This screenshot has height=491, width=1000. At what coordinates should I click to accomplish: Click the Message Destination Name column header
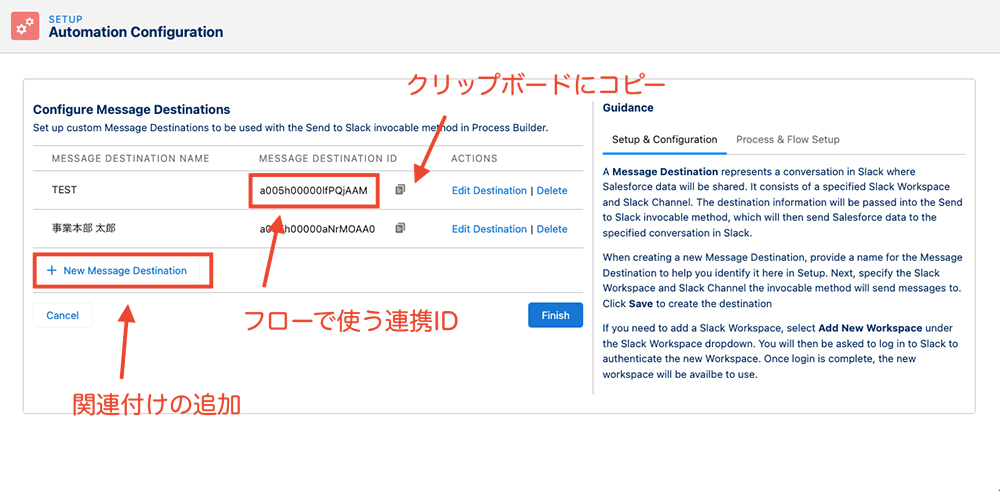[x=130, y=158]
